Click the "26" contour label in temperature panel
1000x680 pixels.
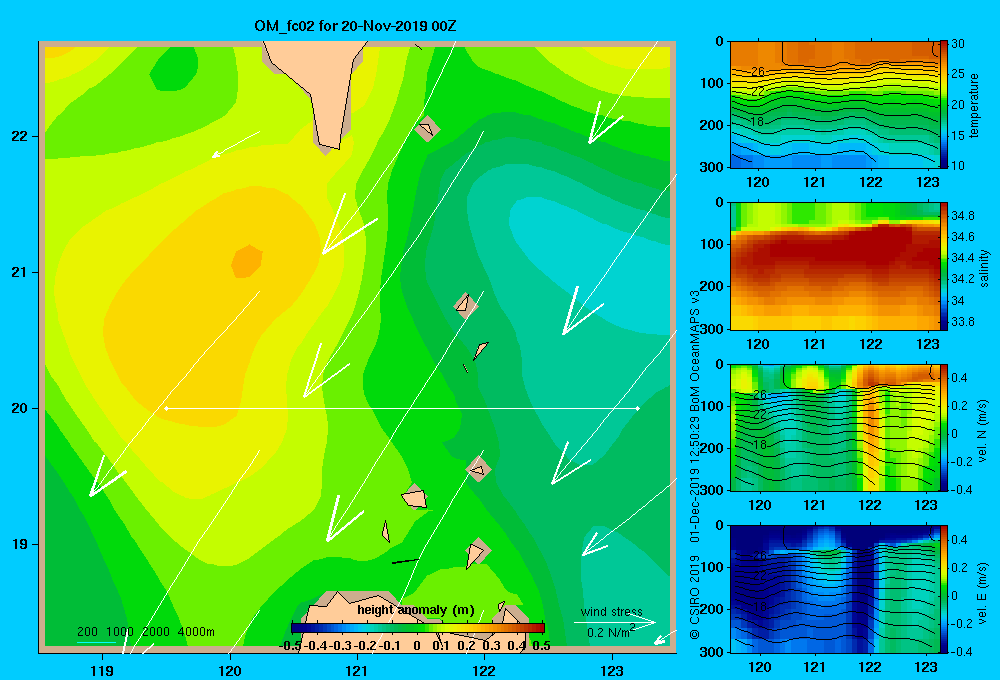(758, 72)
